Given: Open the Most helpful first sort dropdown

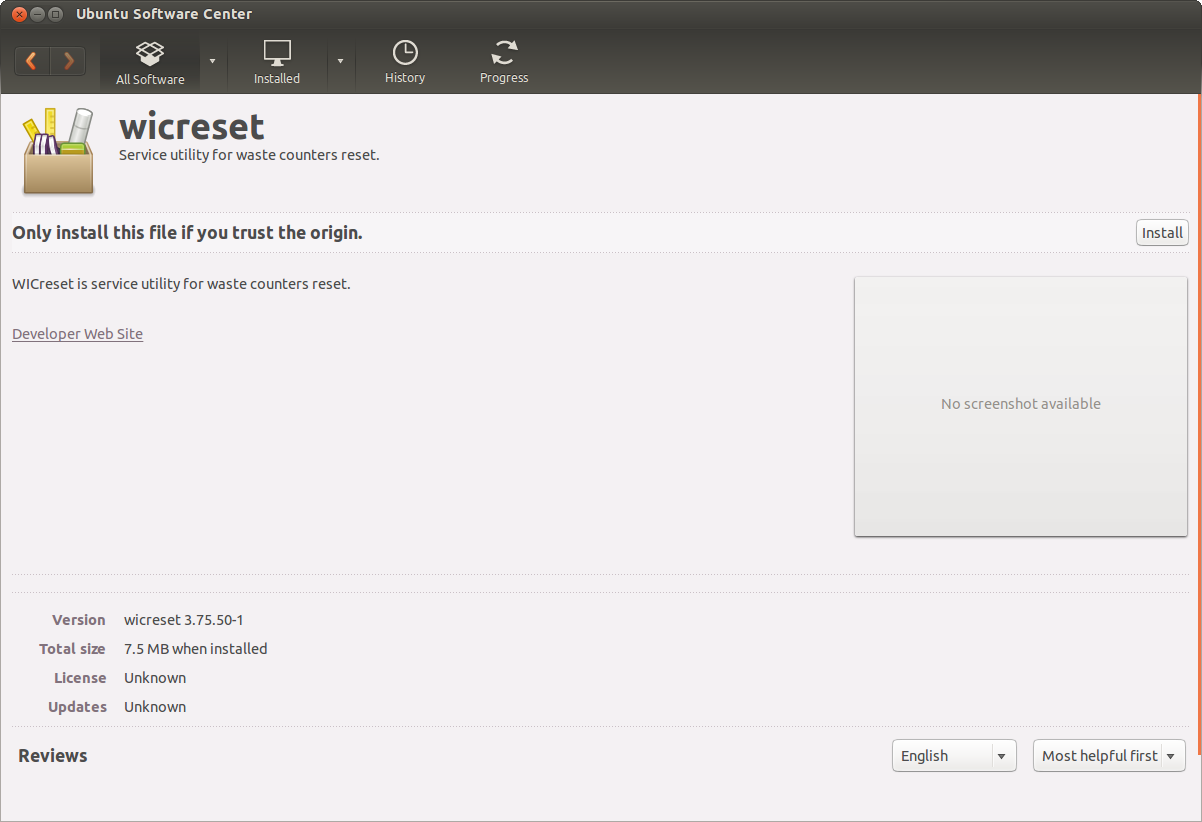Looking at the screenshot, I should [1109, 756].
